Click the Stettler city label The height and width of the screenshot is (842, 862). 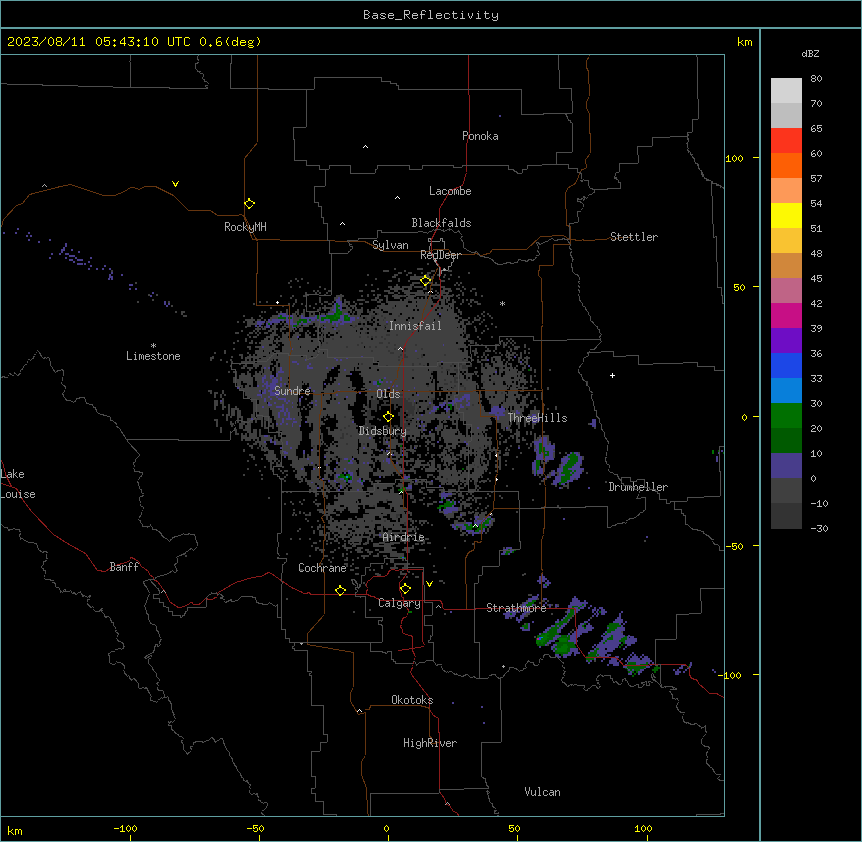click(x=634, y=237)
